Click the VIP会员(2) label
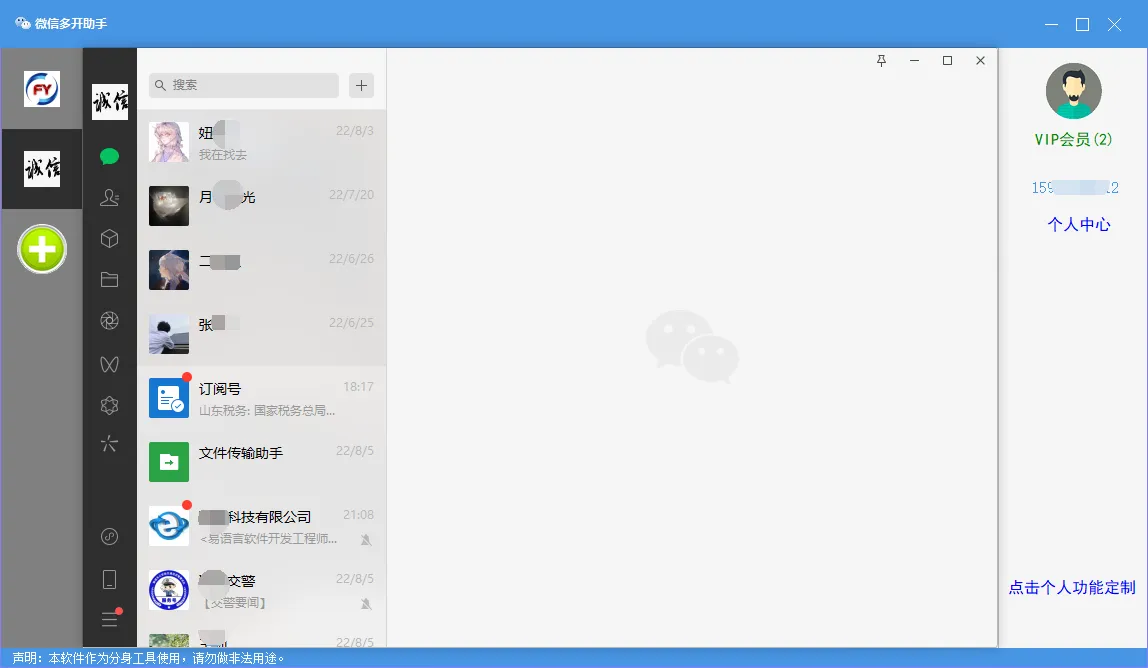Viewport: 1148px width, 668px height. [x=1073, y=140]
